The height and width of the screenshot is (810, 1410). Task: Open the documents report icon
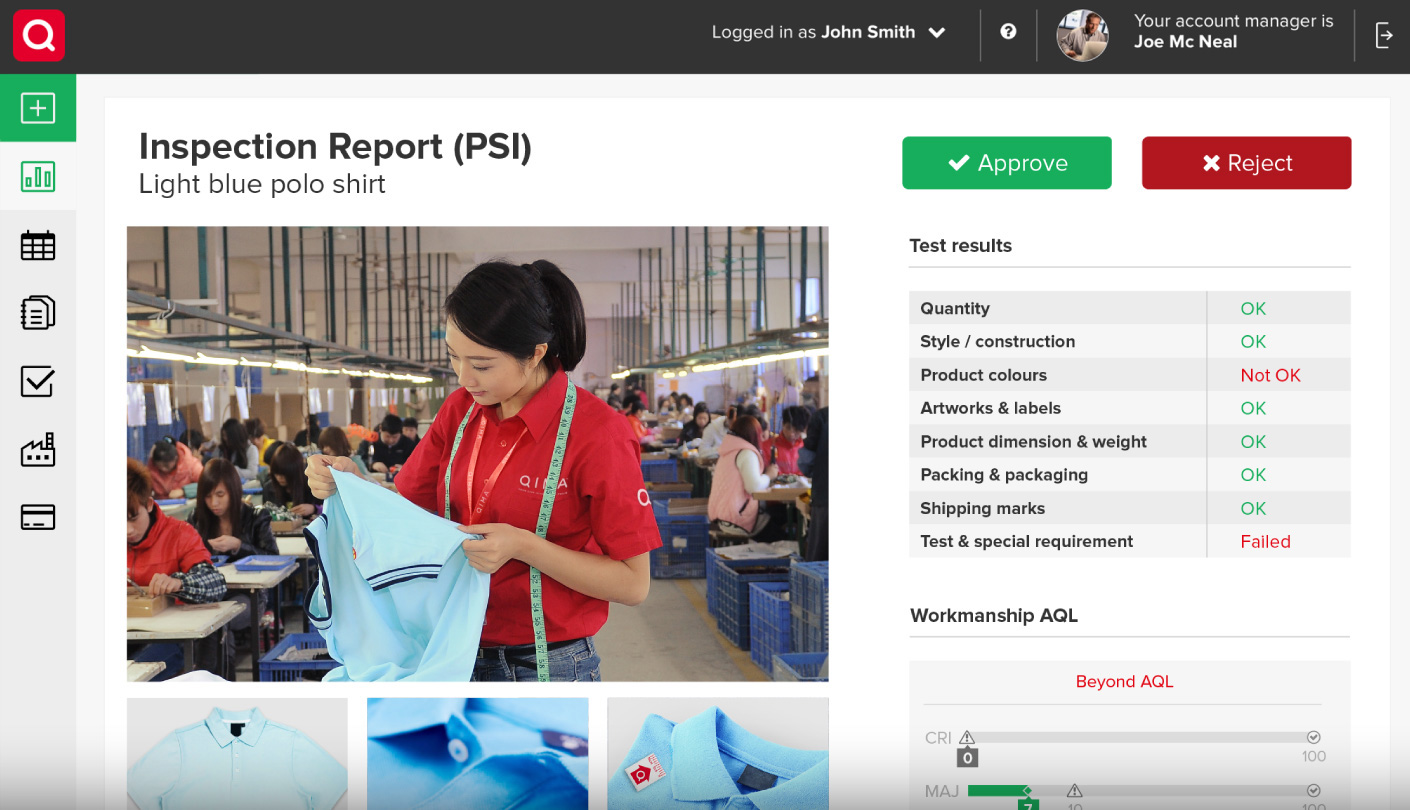(x=38, y=313)
